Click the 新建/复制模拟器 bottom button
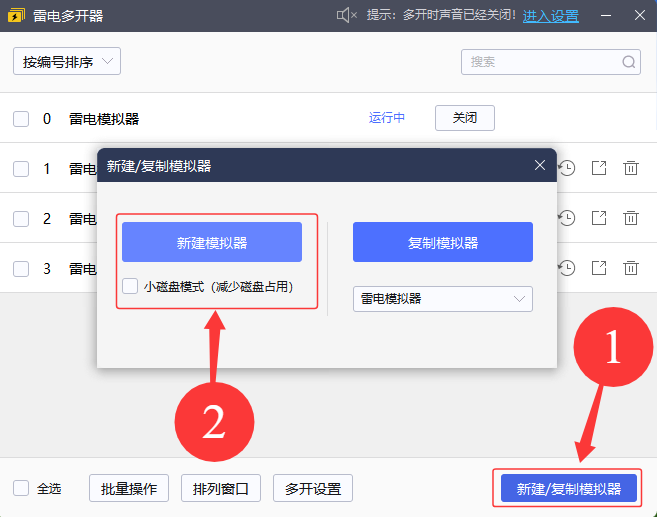This screenshot has width=657, height=517. pos(569,488)
